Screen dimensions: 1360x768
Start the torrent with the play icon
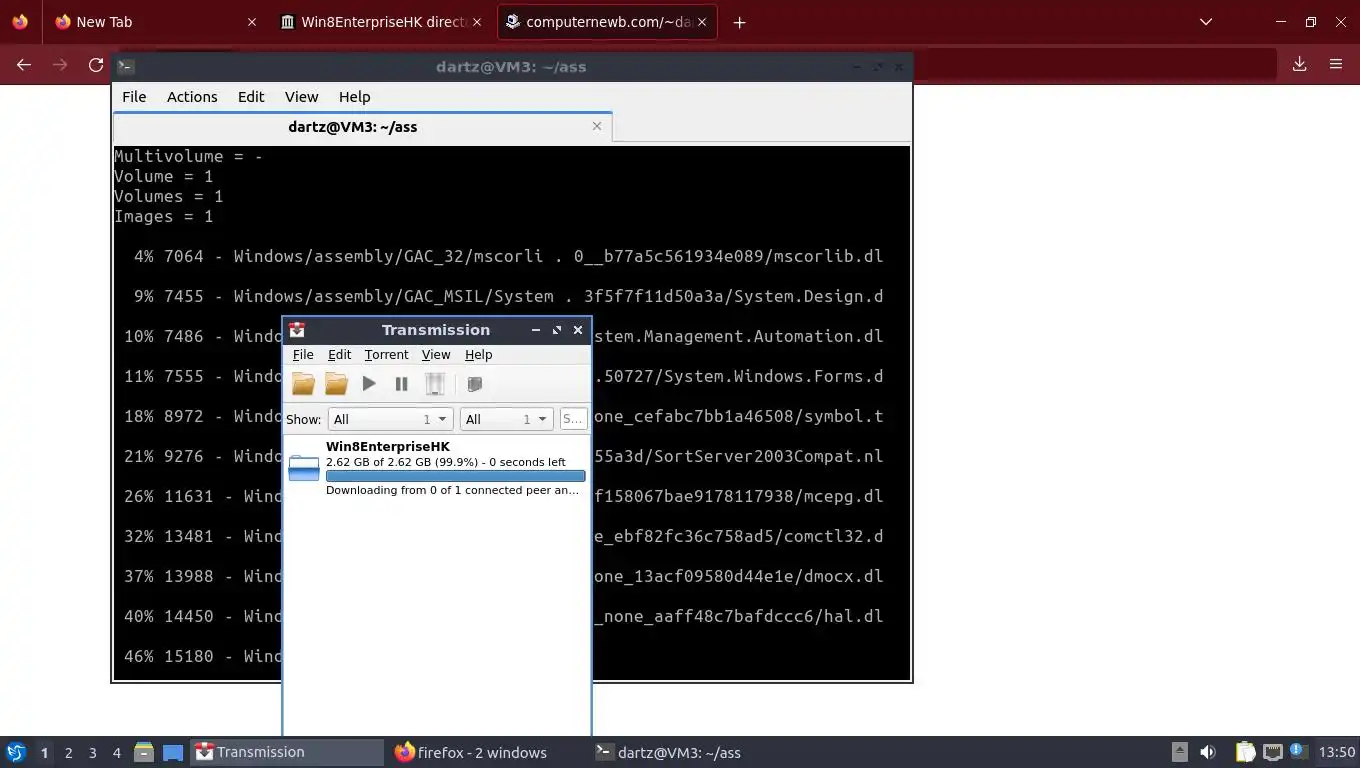tap(369, 383)
